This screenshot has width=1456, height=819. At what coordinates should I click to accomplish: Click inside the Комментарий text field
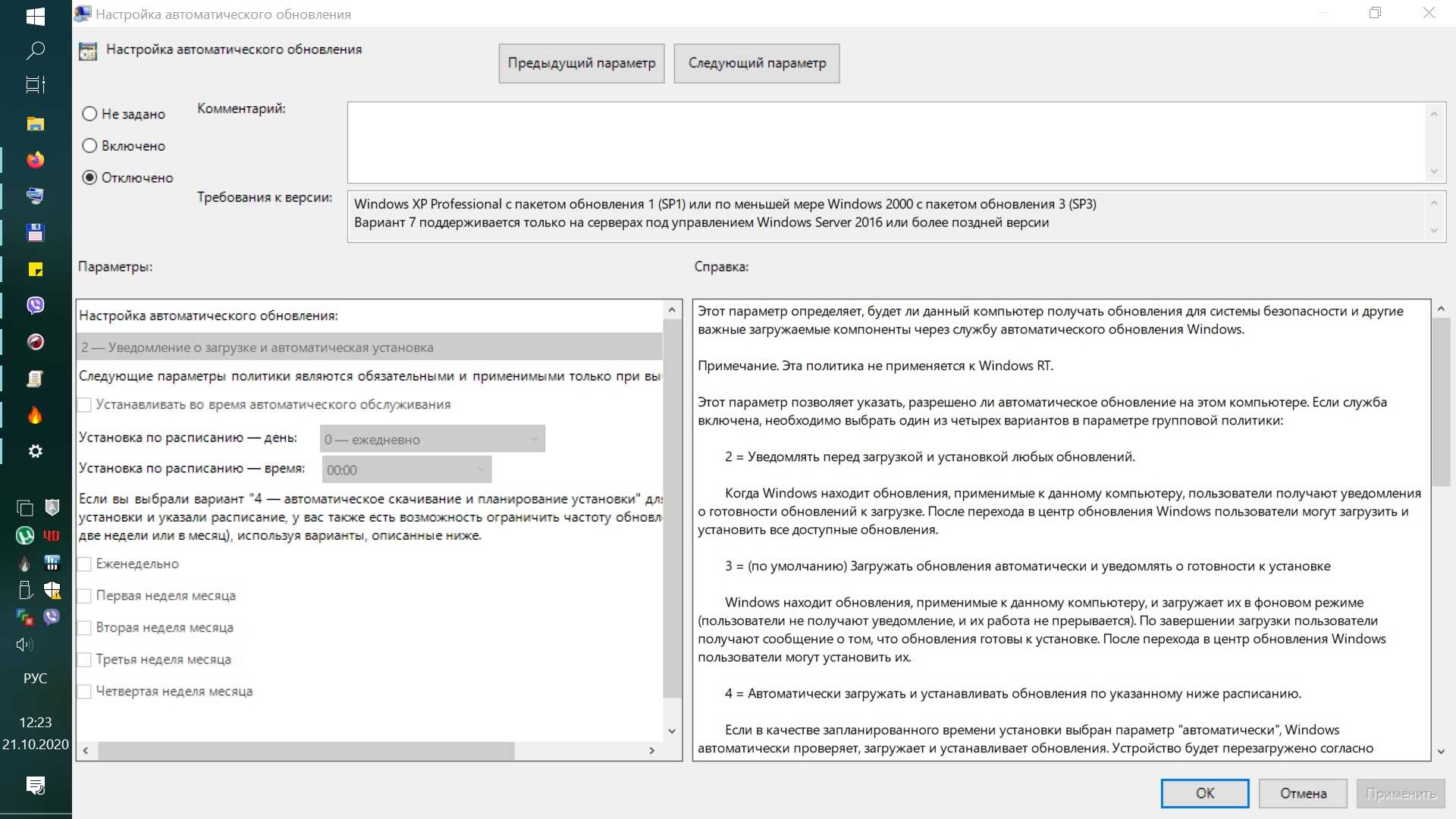[886, 143]
